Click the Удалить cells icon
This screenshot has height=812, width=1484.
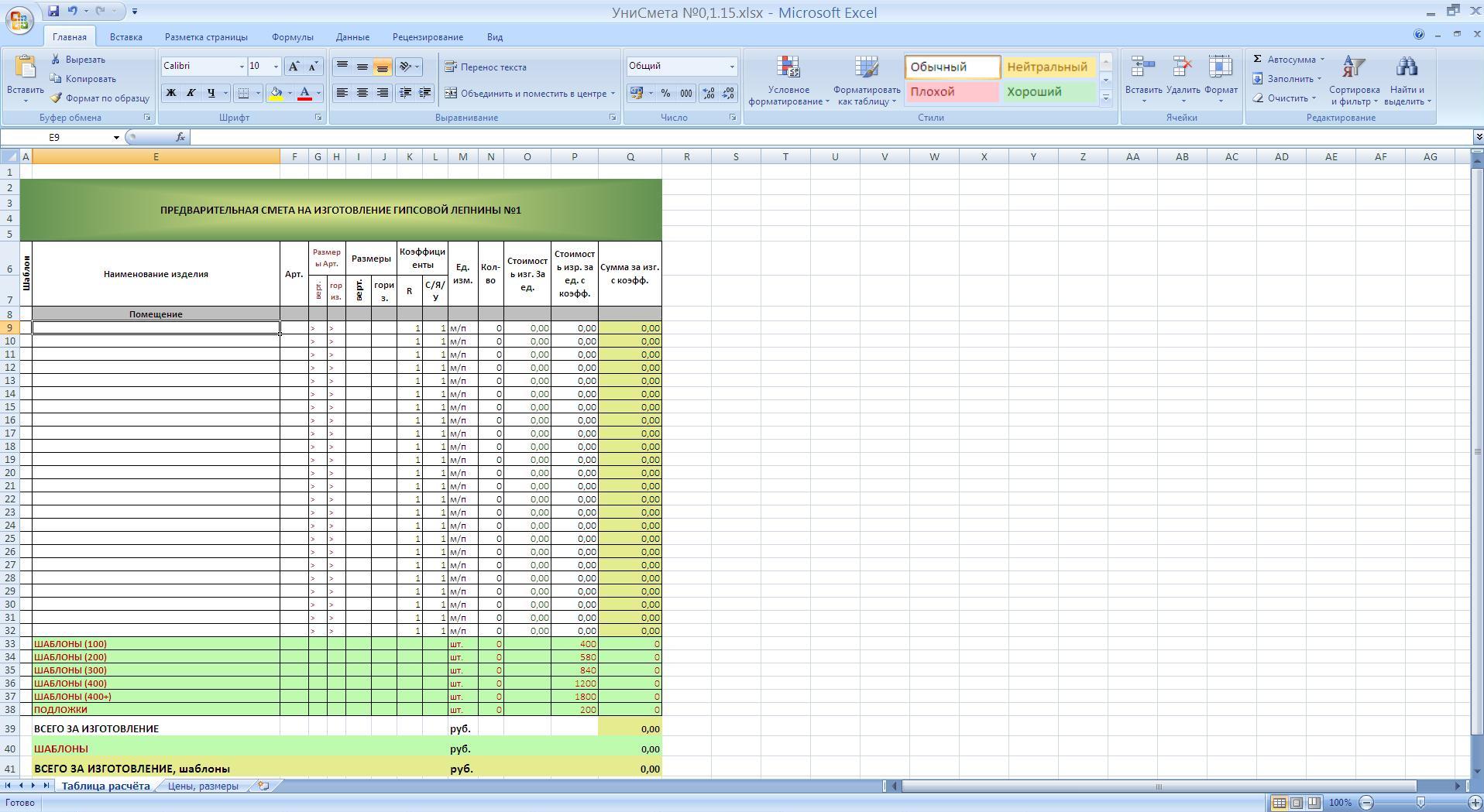click(1183, 68)
